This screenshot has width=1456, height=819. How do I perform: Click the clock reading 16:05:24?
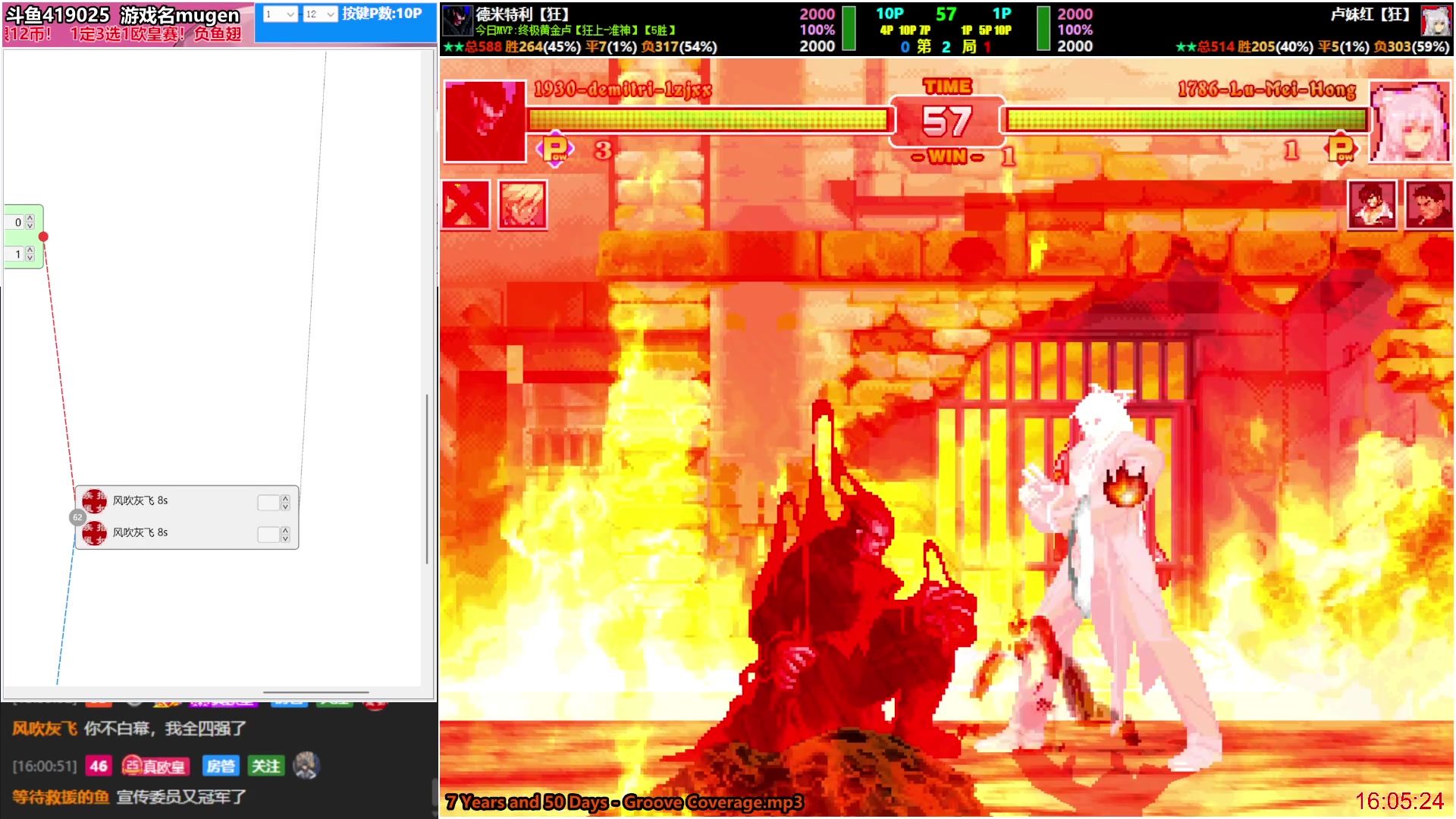(x=1399, y=801)
